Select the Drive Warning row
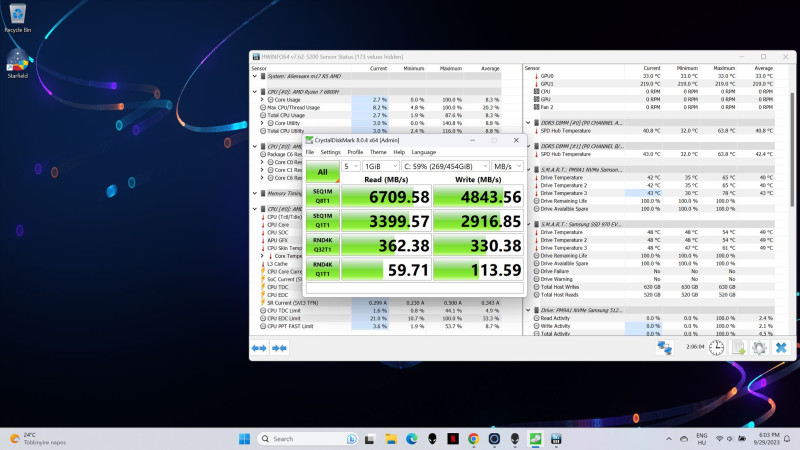Viewport: 800px width, 450px height. (654, 279)
